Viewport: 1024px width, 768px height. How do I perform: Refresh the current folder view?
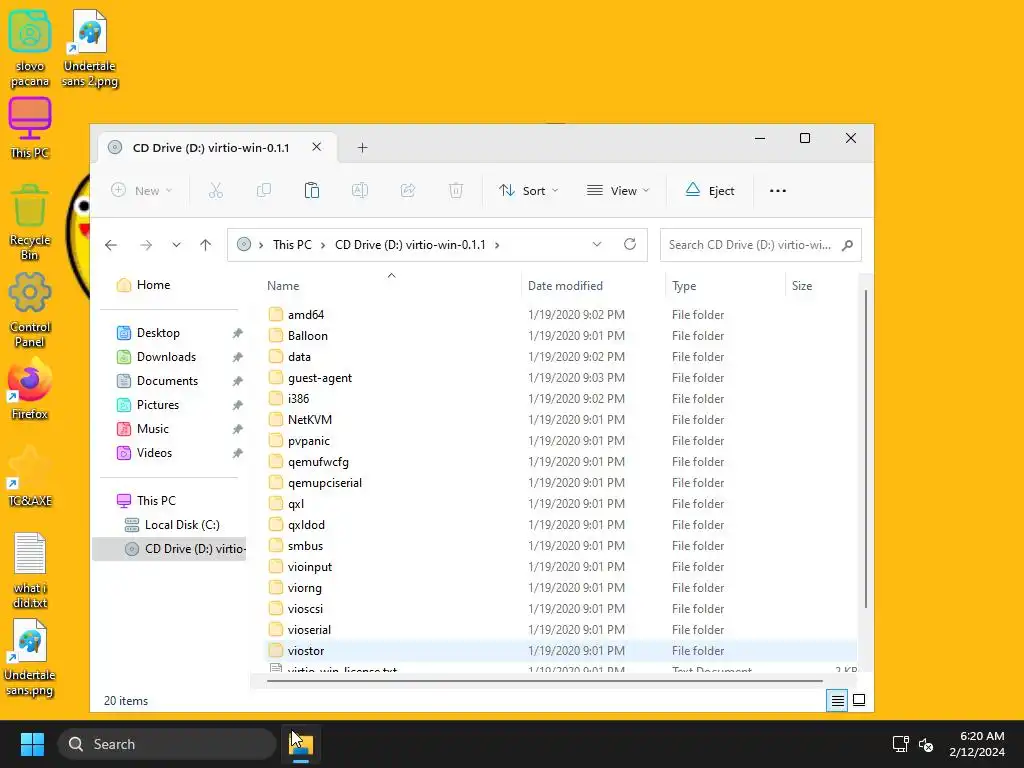coord(630,244)
